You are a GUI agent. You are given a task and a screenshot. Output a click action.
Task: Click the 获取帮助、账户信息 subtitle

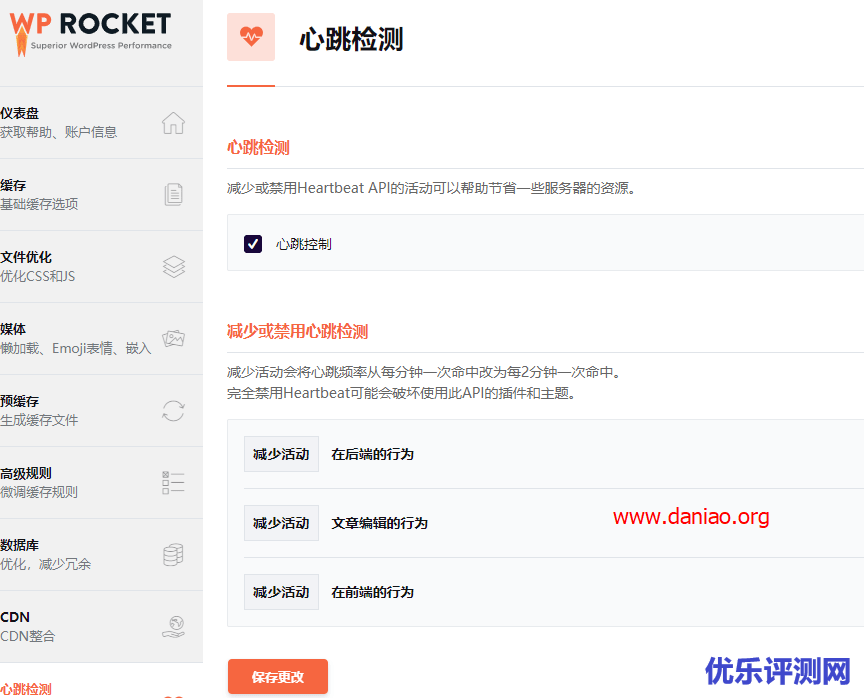coord(58,132)
